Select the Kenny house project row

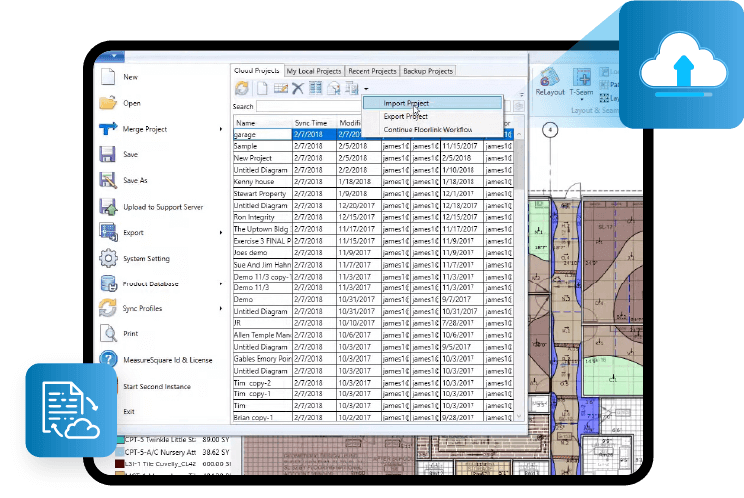coord(261,182)
